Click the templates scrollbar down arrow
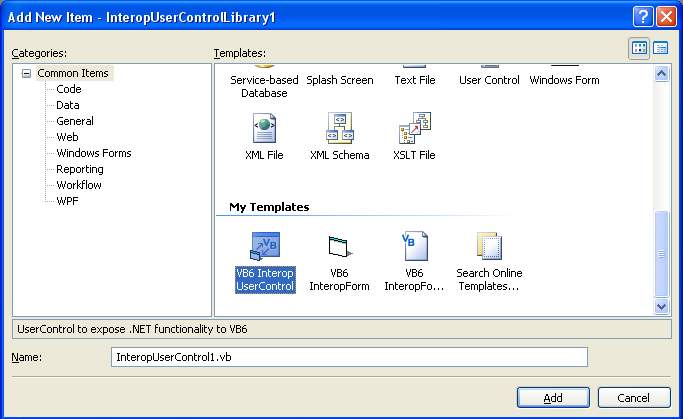Viewport: 683px width, 419px height. [661, 306]
